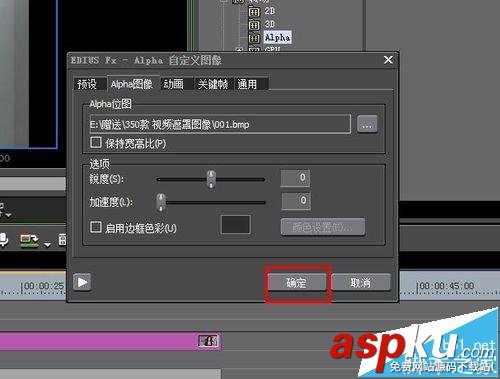Close the EDIUS Fx Alpha dialog
Image resolution: width=500 pixels, height=379 pixels.
coord(388,60)
